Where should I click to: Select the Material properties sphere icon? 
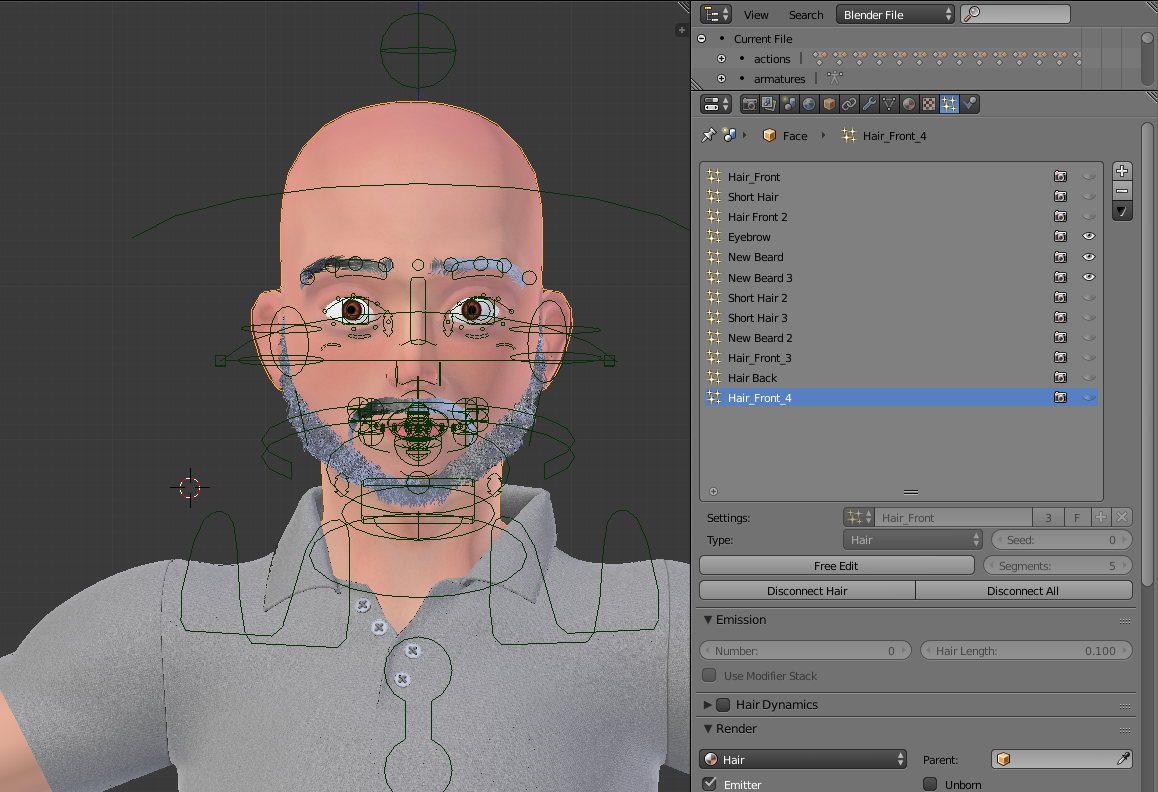click(x=909, y=104)
